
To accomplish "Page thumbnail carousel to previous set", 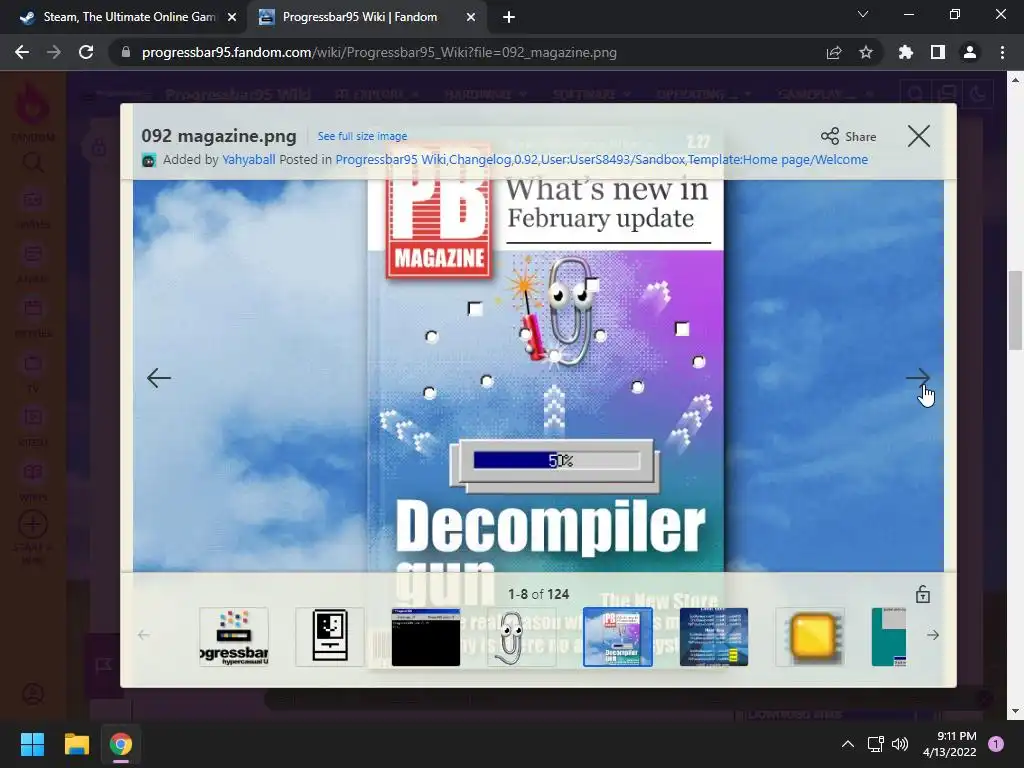I will click(144, 635).
